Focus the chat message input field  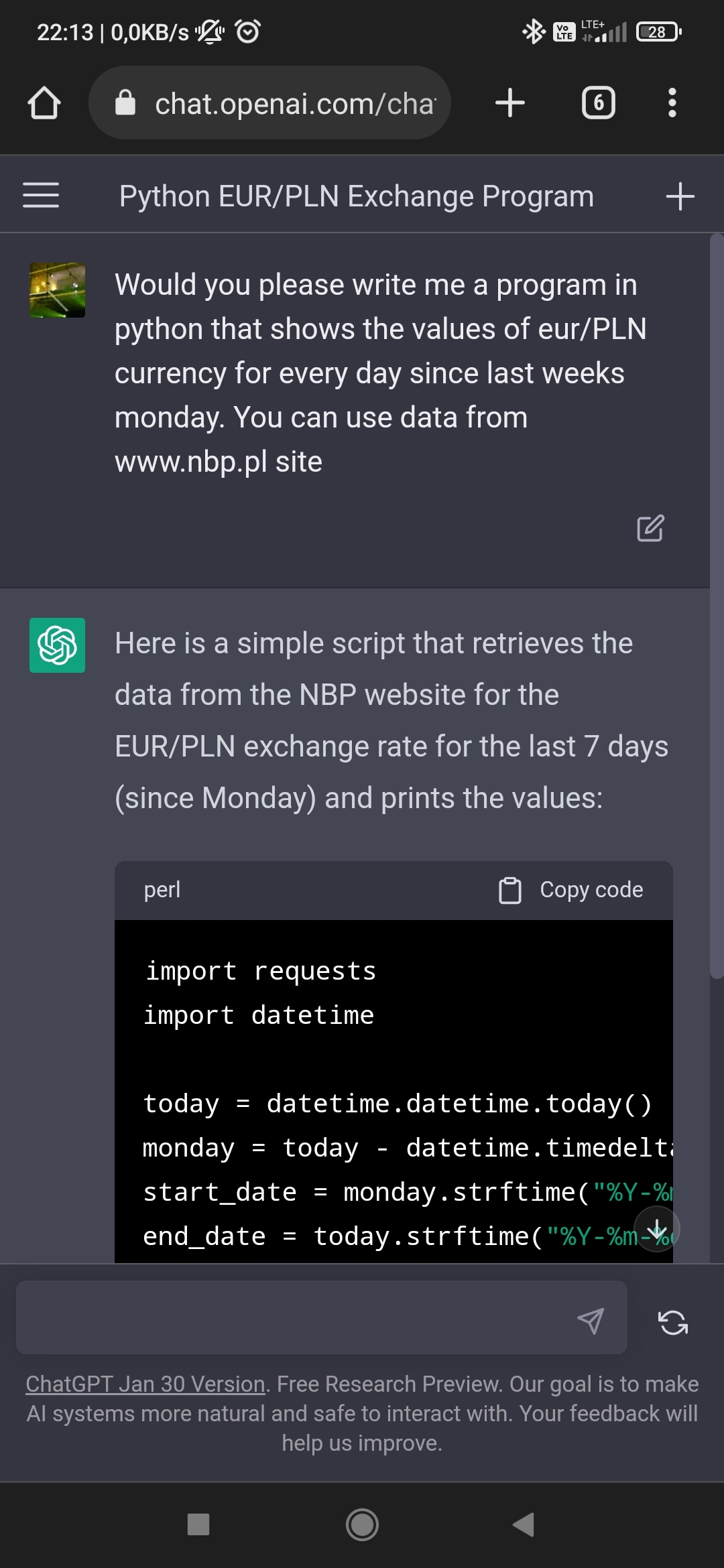(x=295, y=1317)
